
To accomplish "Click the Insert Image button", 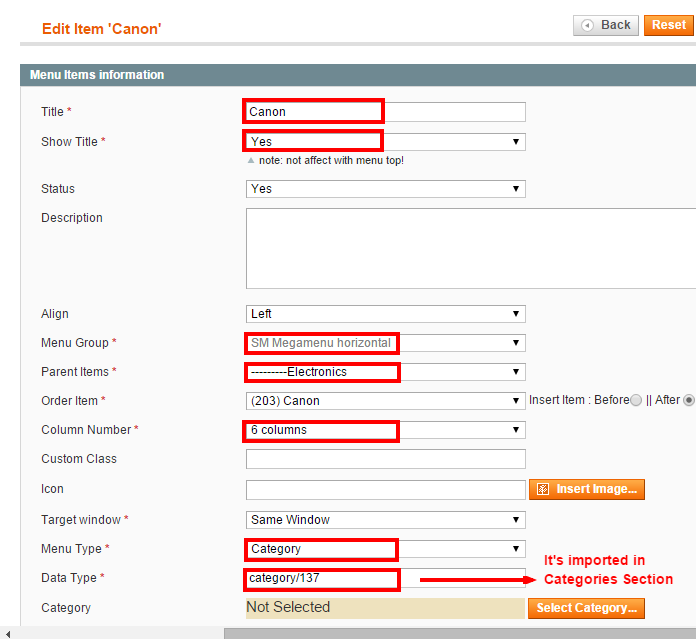I will (586, 489).
